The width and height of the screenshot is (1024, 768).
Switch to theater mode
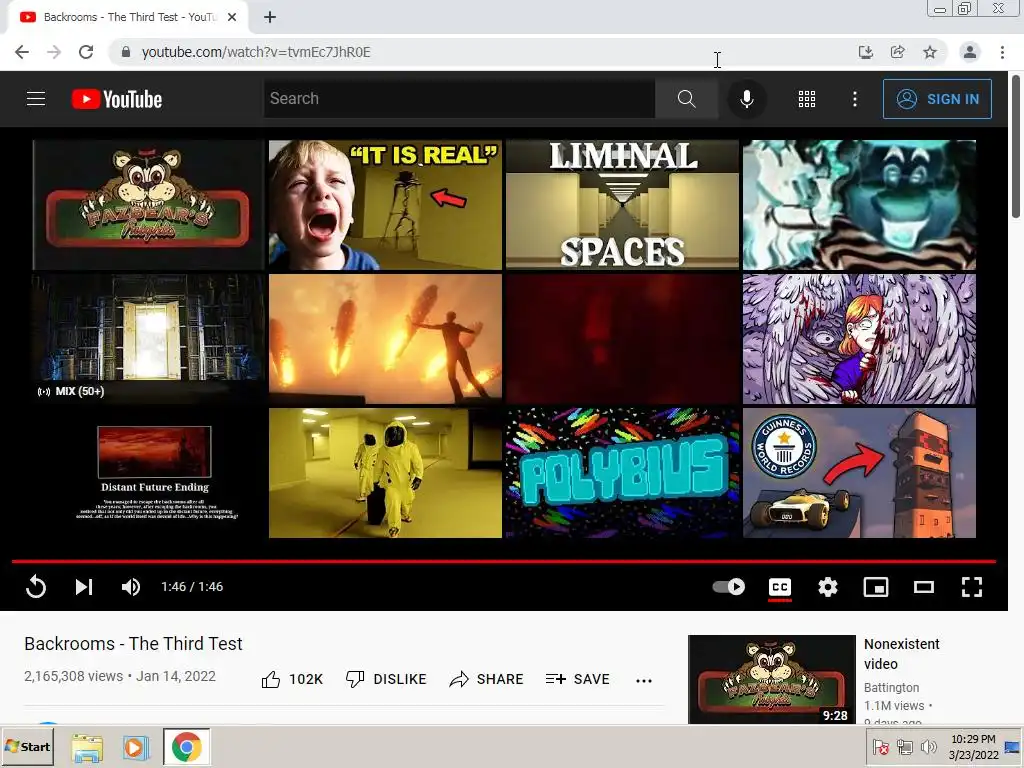pyautogui.click(x=923, y=587)
